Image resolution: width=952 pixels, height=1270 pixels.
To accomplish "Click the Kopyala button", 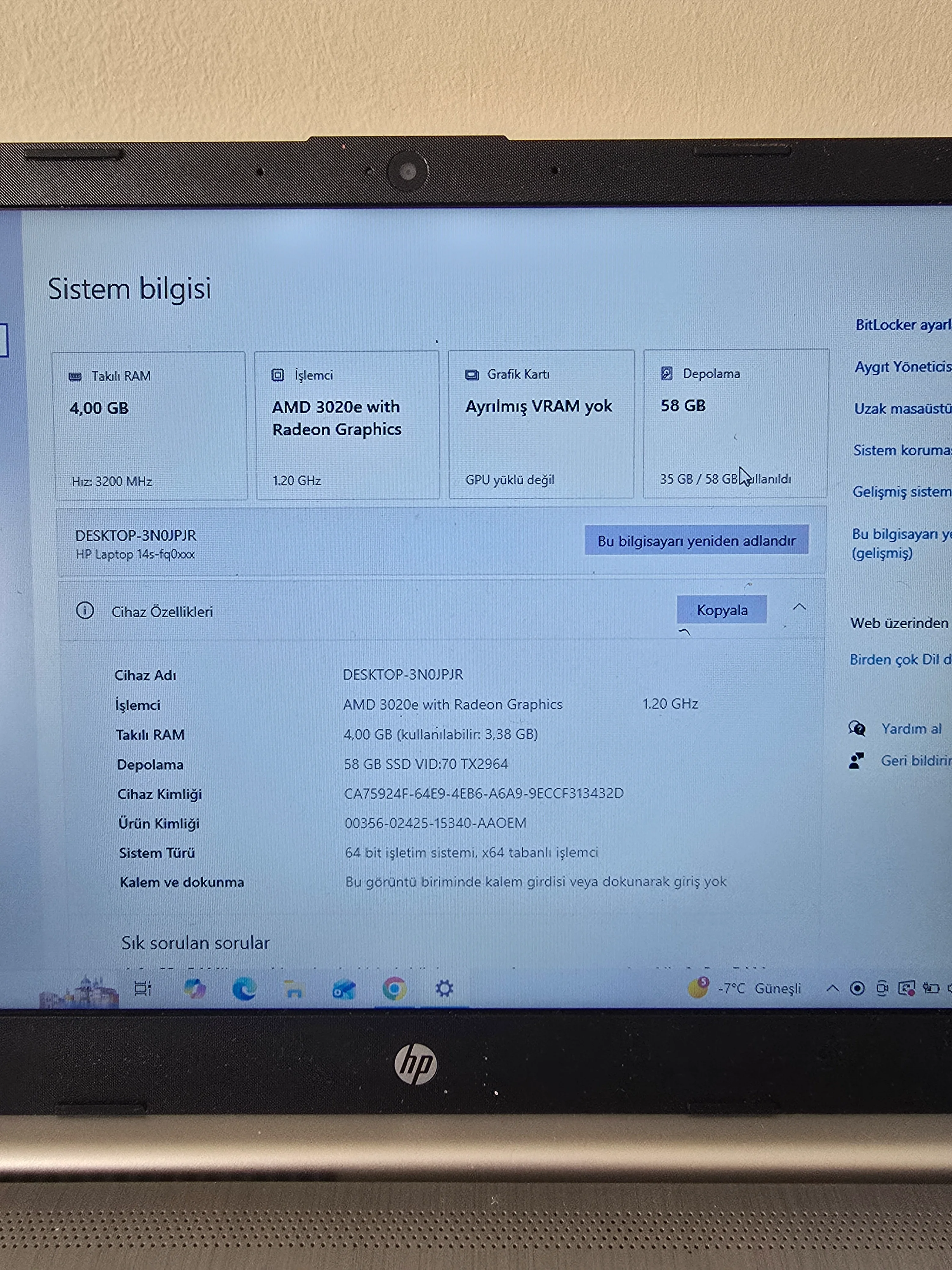I will [x=721, y=610].
